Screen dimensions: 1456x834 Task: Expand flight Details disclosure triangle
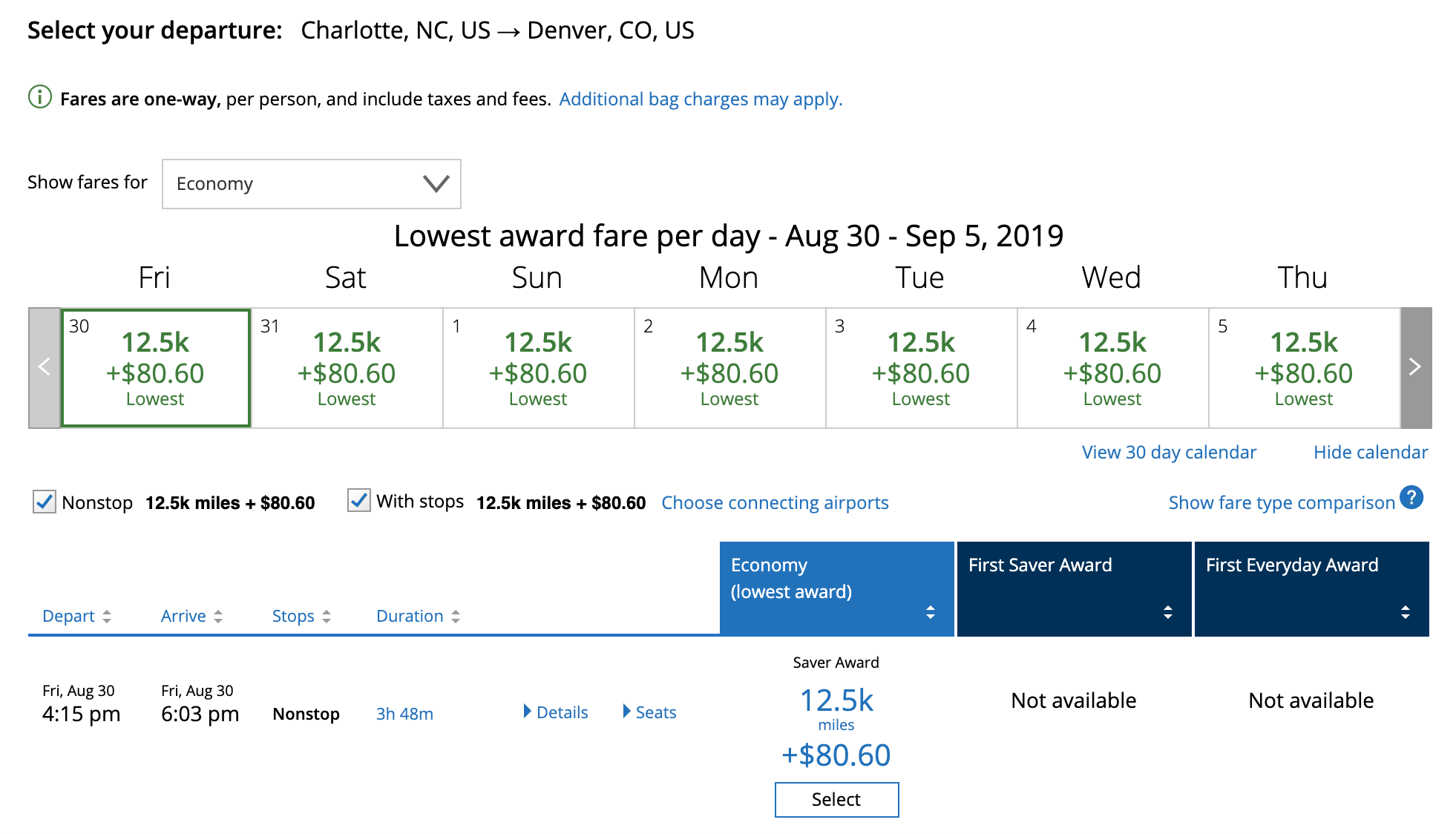527,712
